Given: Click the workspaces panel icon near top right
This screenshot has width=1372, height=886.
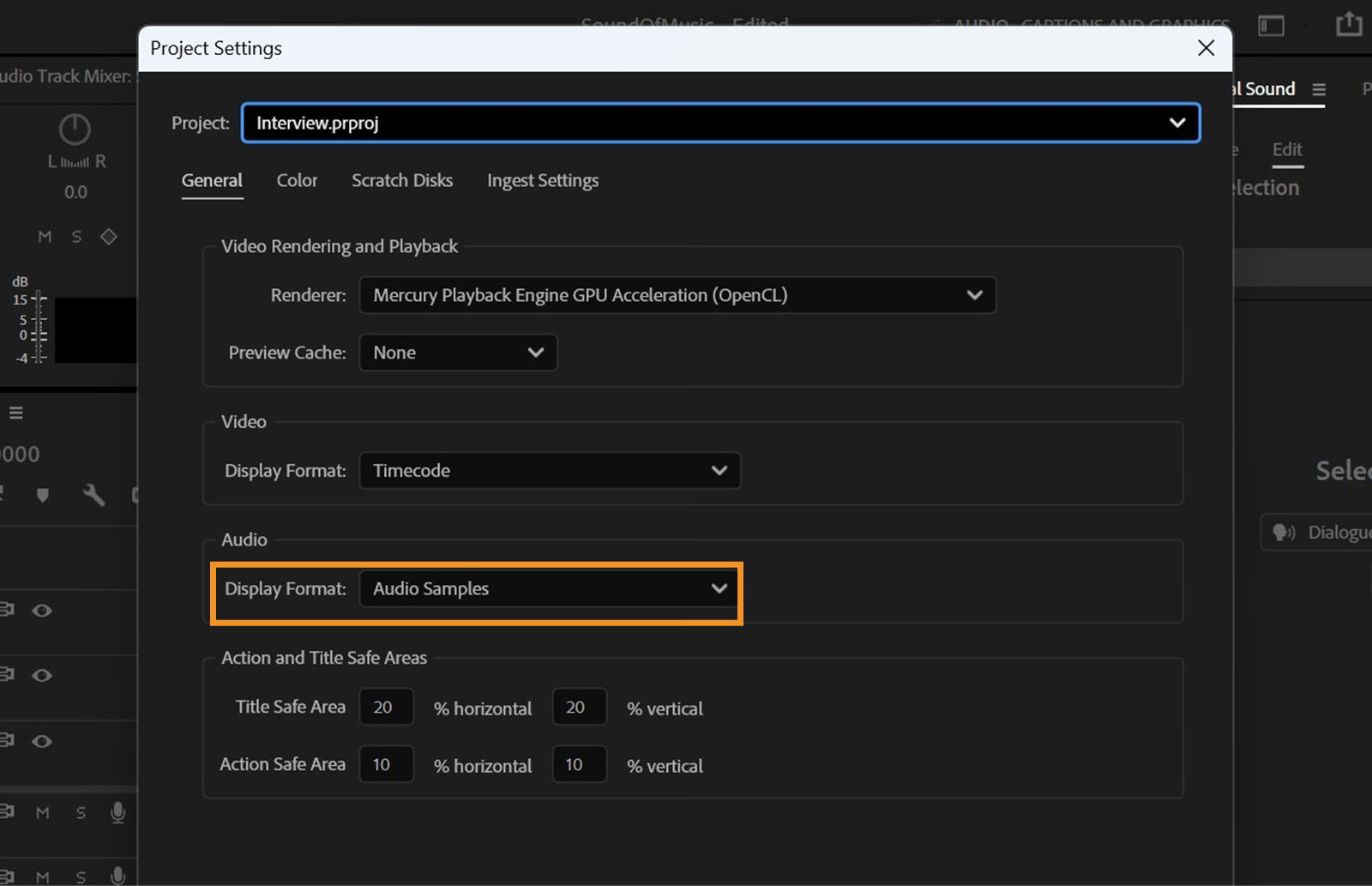Looking at the screenshot, I should (x=1271, y=26).
